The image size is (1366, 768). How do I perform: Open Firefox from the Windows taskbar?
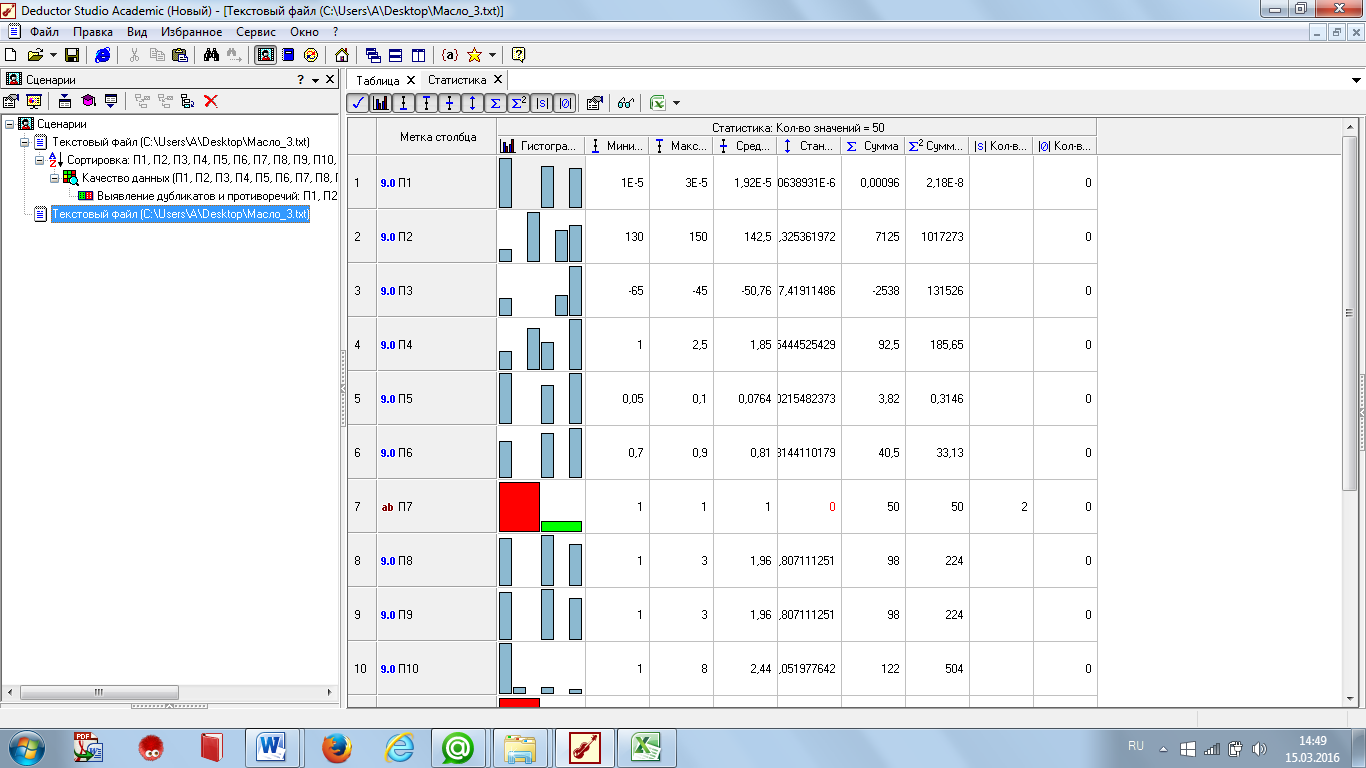pos(337,747)
